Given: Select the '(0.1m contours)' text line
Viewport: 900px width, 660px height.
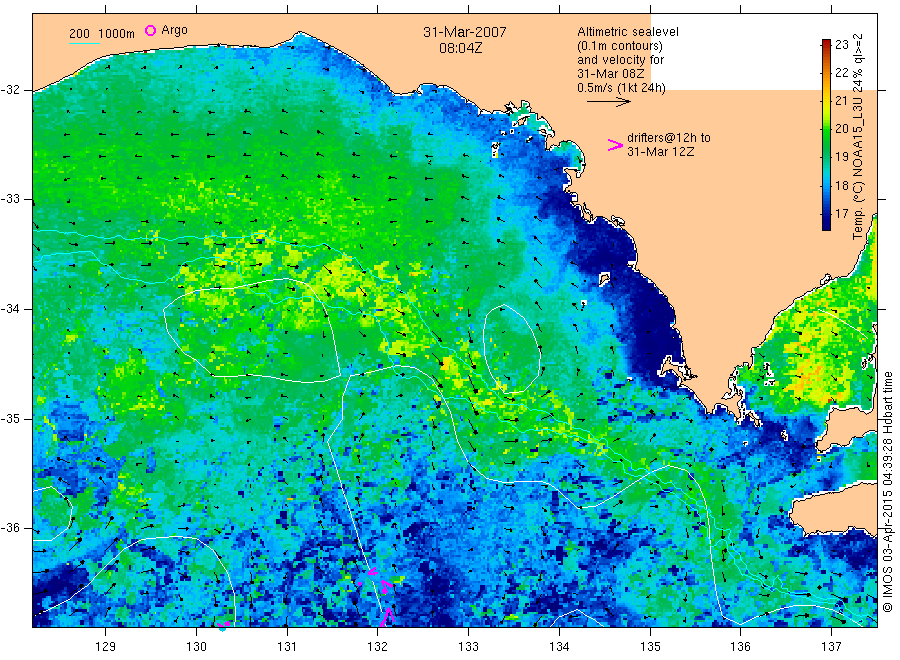Looking at the screenshot, I should coord(620,46).
